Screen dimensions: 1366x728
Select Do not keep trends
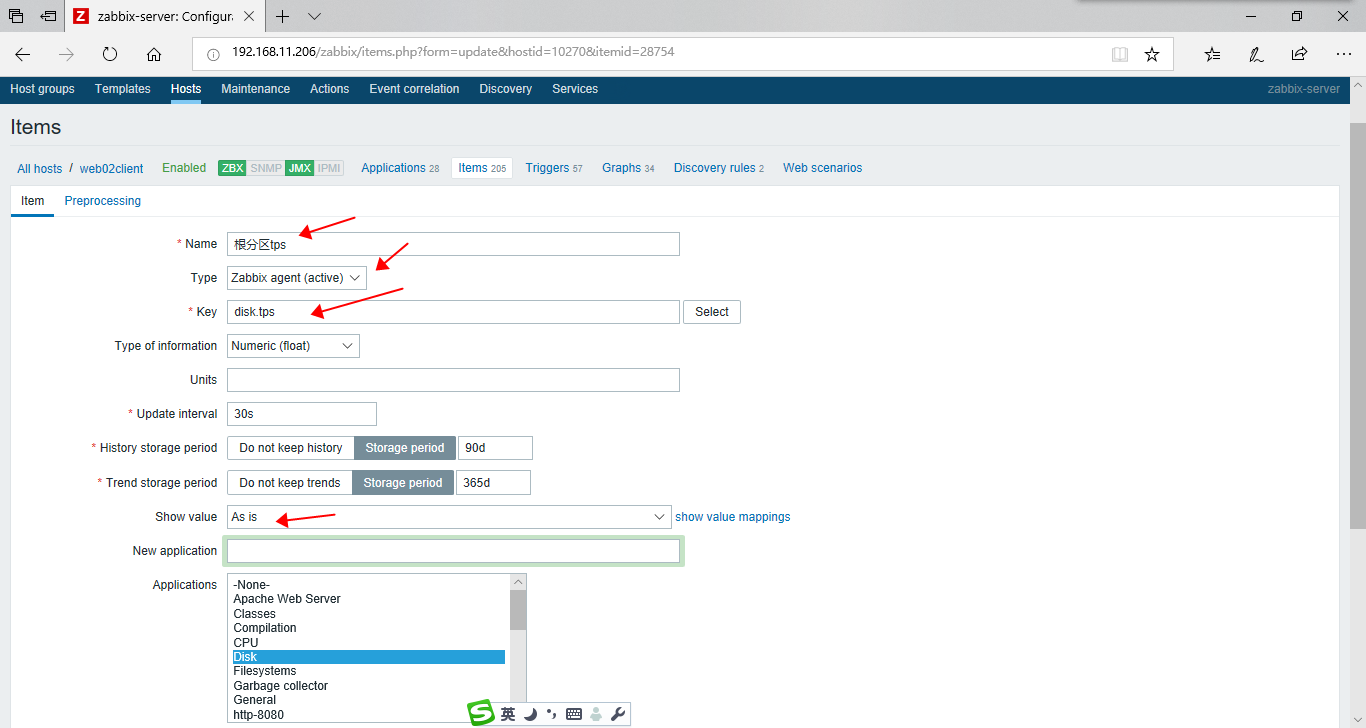(x=290, y=483)
